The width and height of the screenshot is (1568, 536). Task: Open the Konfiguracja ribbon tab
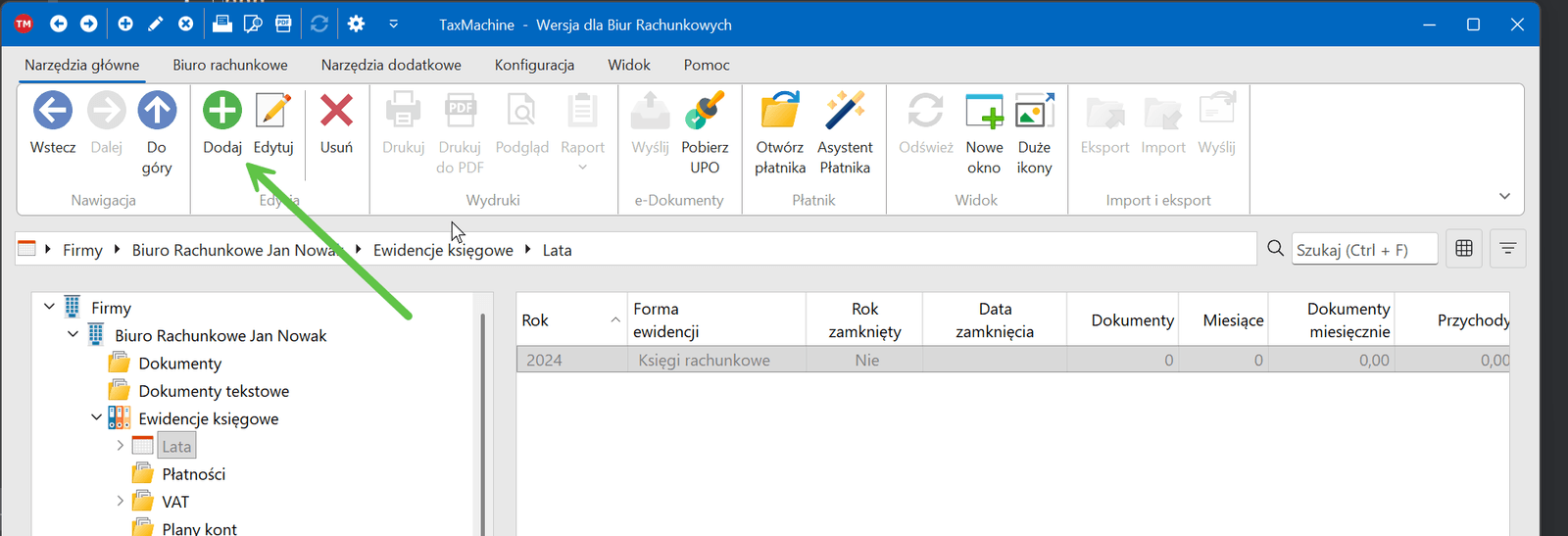(534, 65)
